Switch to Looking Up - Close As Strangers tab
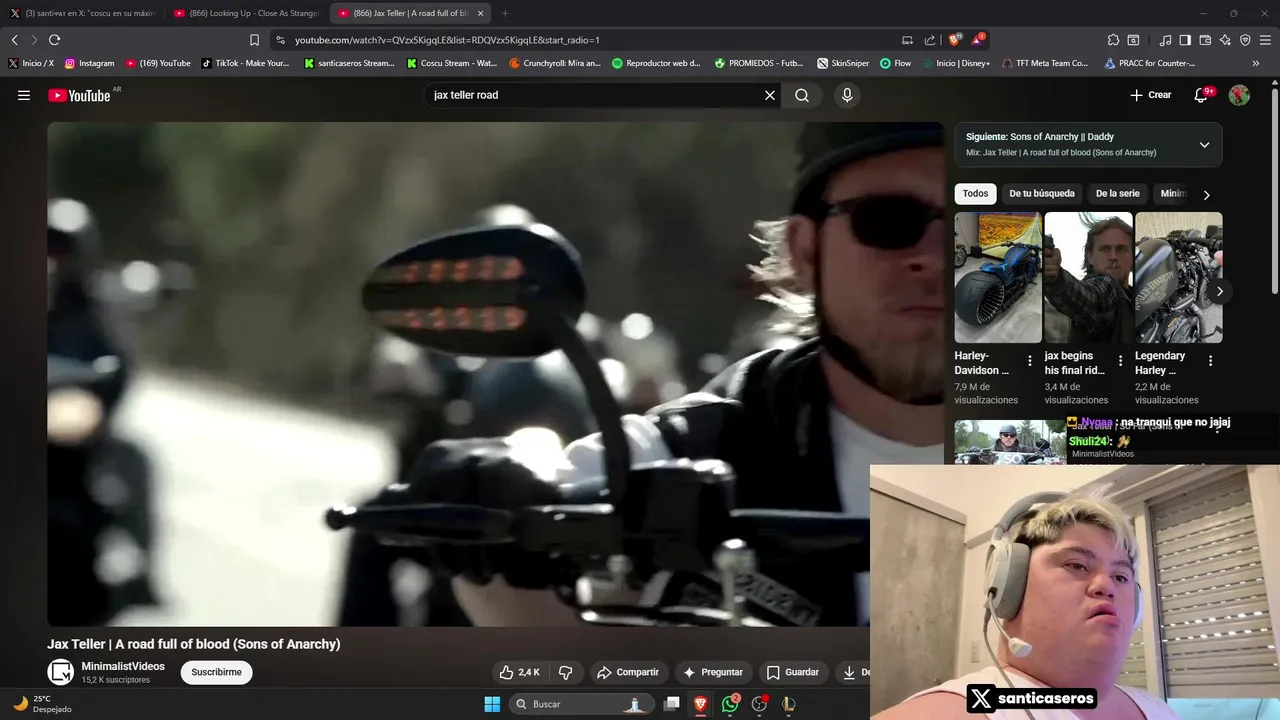The width and height of the screenshot is (1280, 720). click(246, 13)
